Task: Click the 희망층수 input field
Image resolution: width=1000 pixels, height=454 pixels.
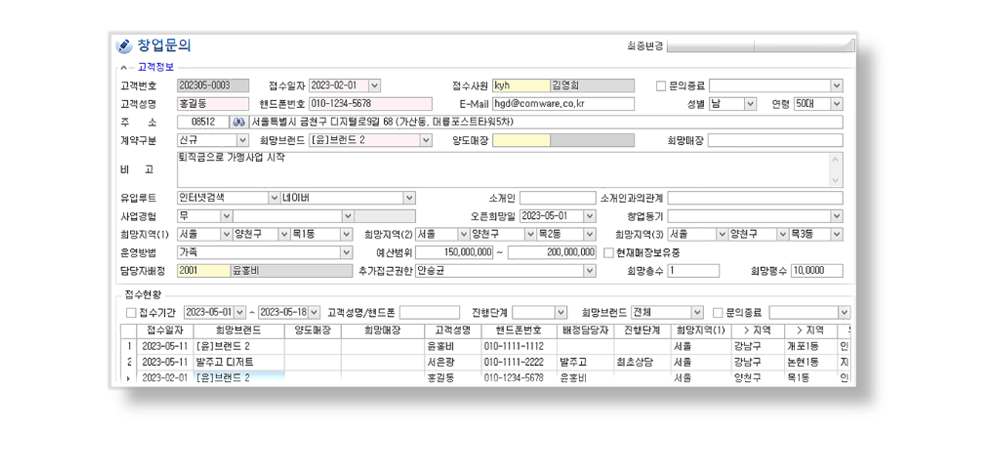Action: (693, 271)
